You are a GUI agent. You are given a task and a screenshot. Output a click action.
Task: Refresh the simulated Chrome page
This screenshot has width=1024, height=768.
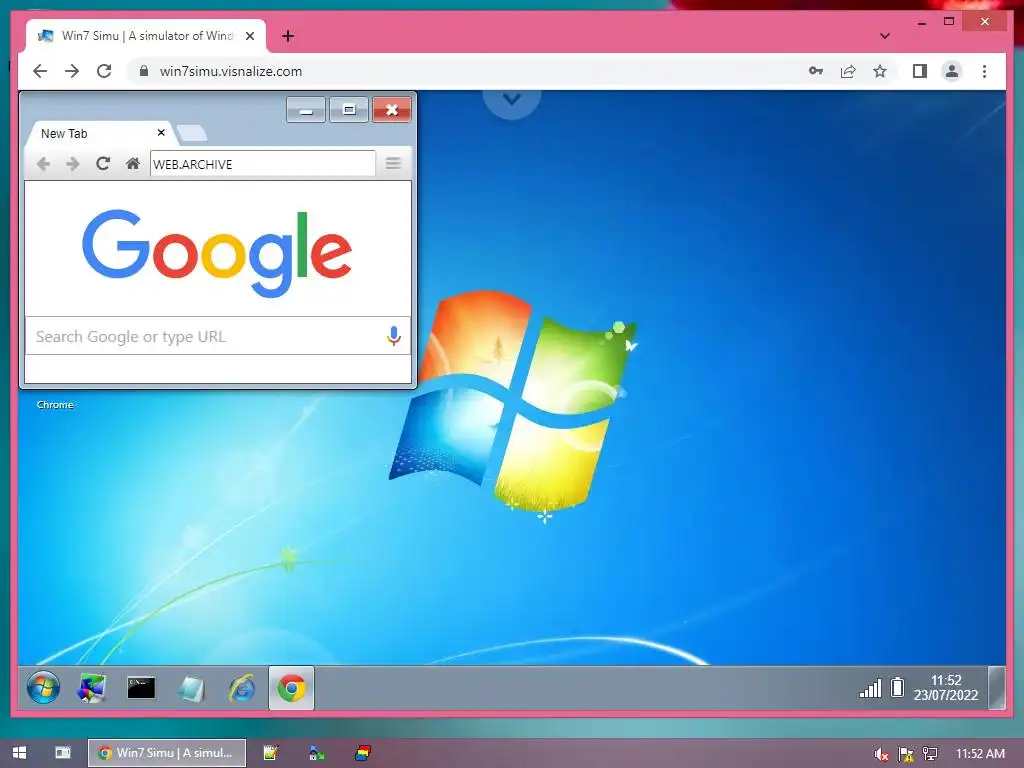tap(103, 163)
